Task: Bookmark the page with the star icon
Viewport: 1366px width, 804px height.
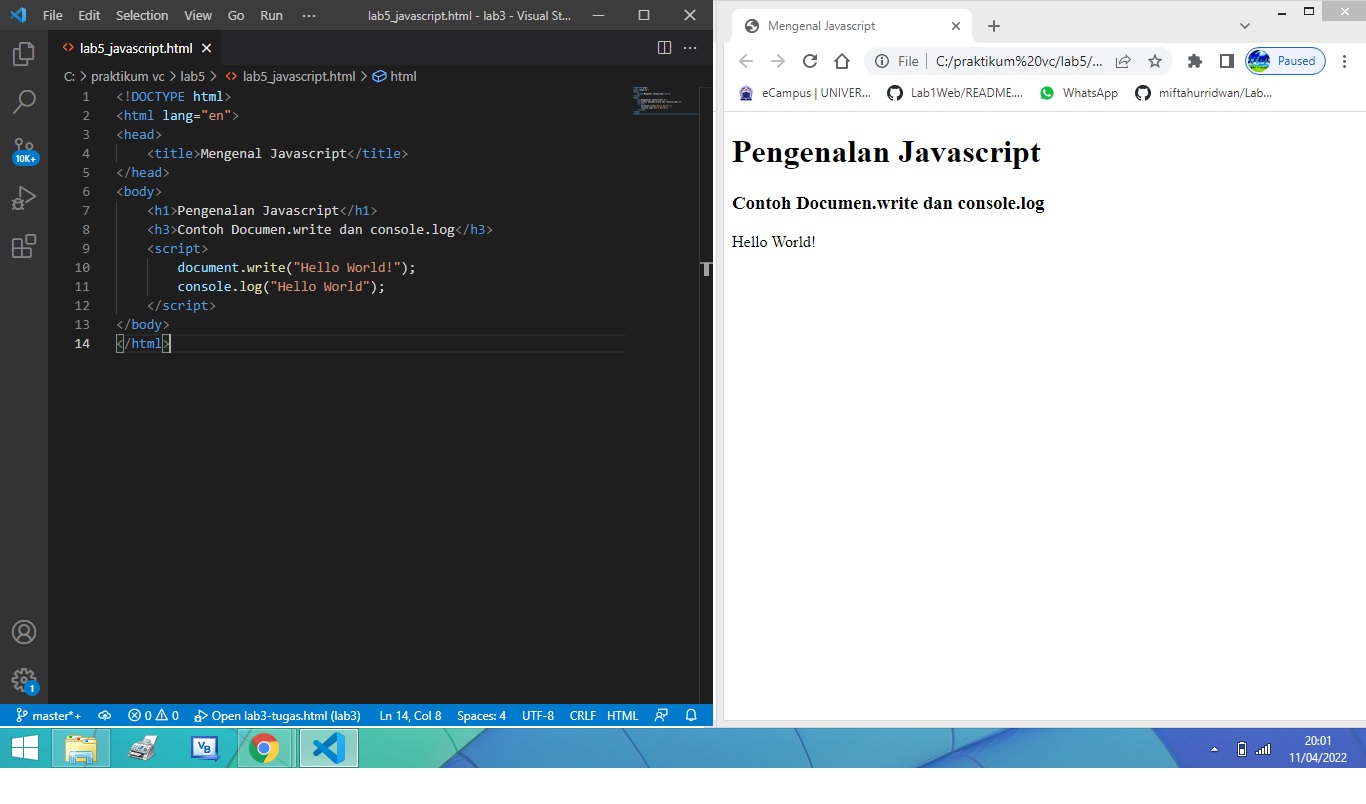Action: click(1155, 61)
